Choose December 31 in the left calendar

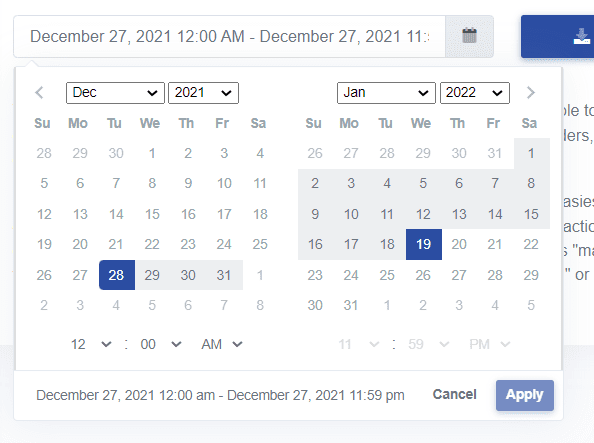[x=224, y=275]
